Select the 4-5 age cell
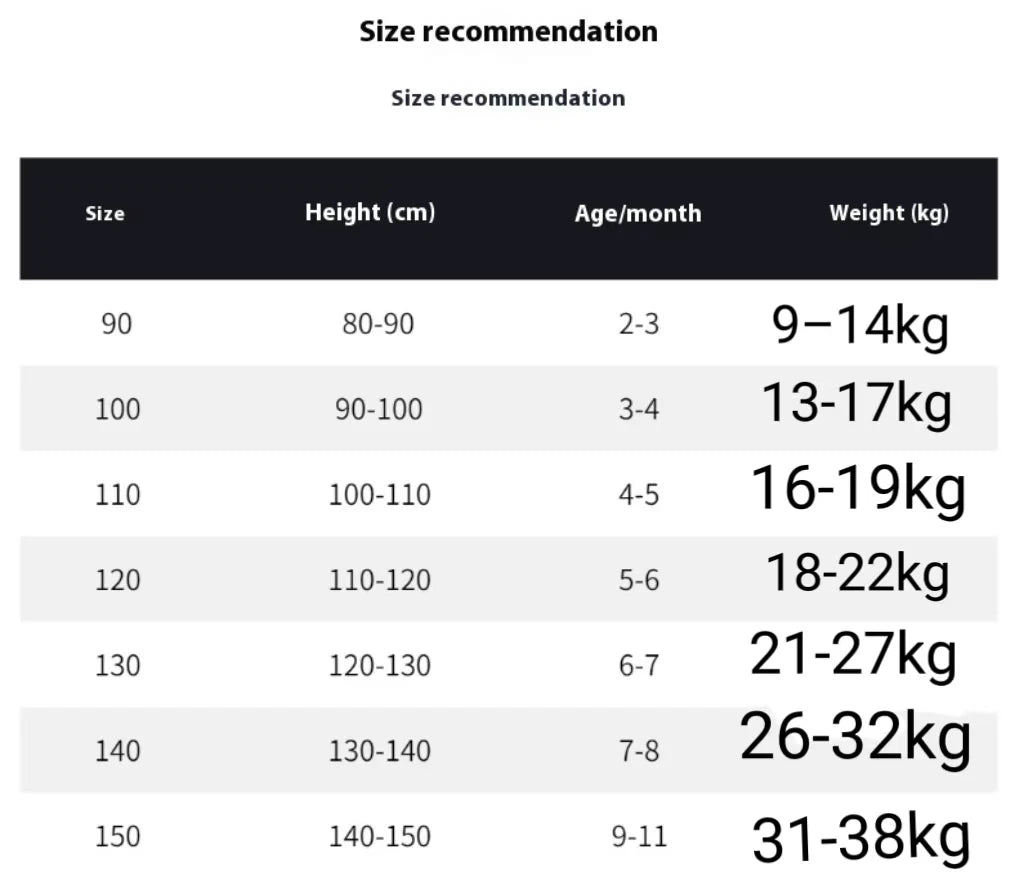1024x894 pixels. [x=639, y=495]
